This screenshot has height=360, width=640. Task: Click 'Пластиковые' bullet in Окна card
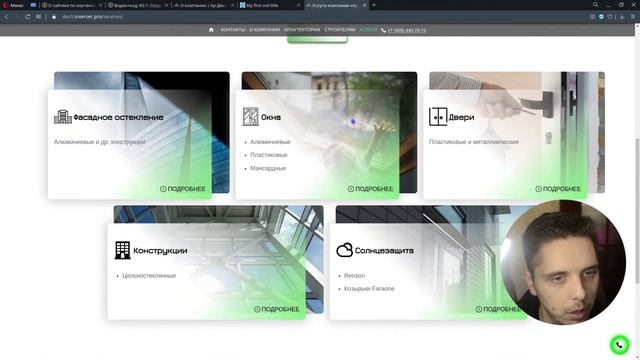(x=269, y=155)
